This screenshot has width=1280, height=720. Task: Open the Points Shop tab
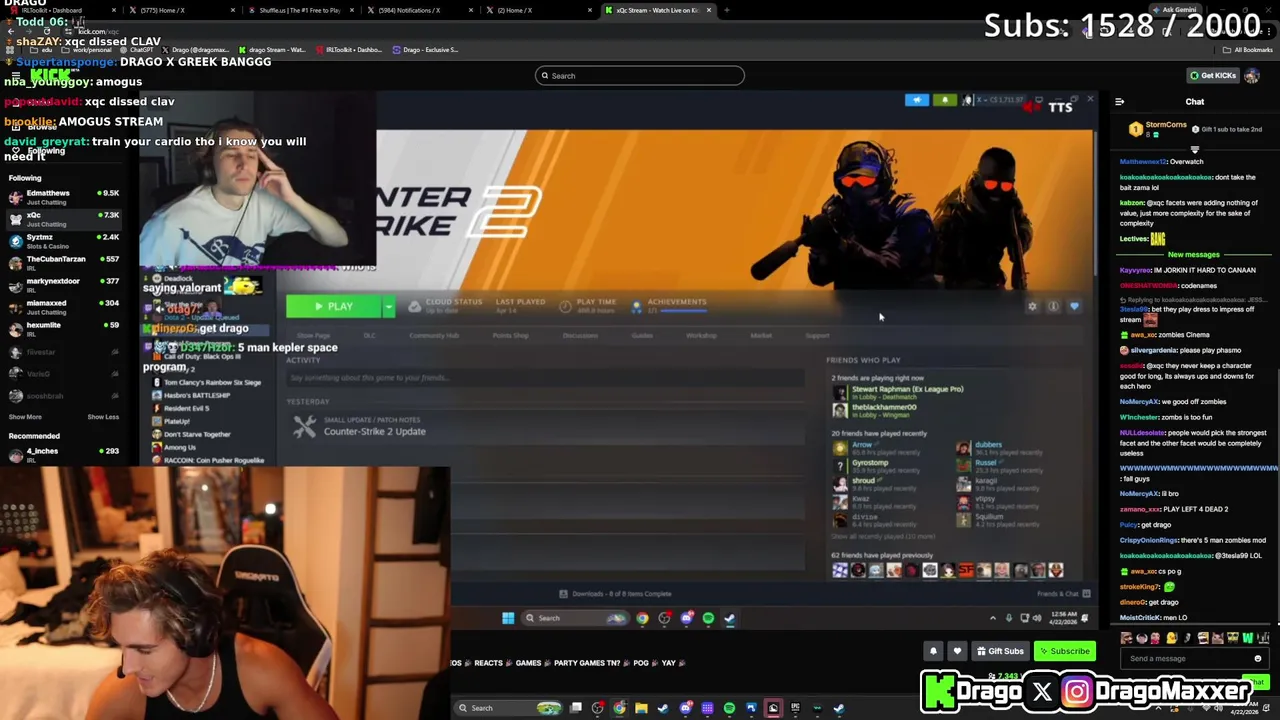click(x=511, y=336)
